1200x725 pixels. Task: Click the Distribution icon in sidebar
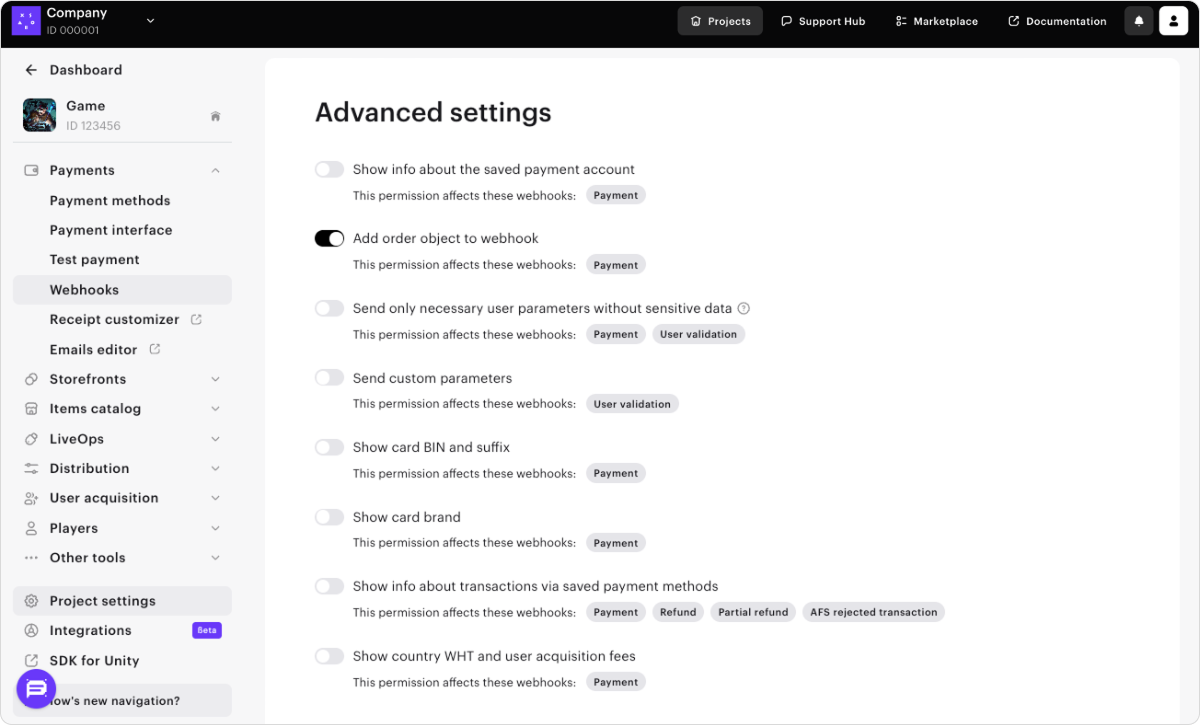point(31,468)
